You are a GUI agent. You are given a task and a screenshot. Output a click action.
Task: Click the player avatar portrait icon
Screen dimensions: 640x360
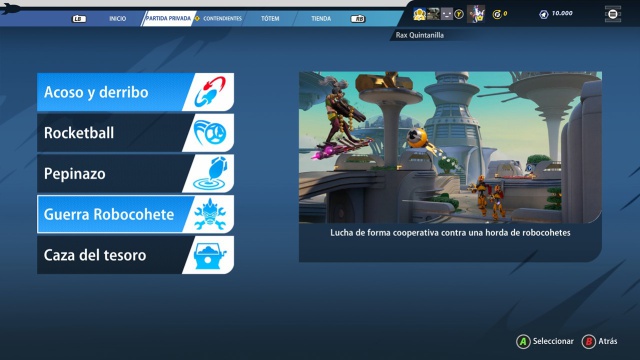click(x=476, y=14)
